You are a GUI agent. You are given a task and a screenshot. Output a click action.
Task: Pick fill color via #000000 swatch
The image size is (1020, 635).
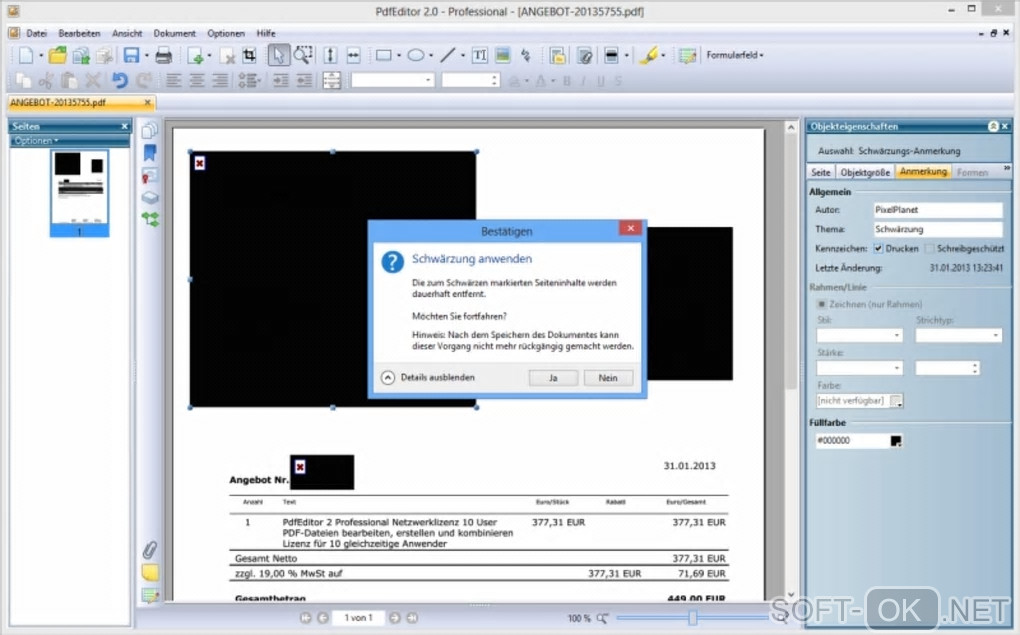pos(896,441)
